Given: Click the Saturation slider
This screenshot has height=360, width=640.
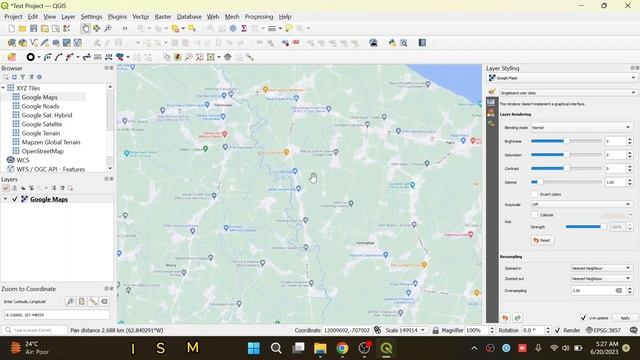Looking at the screenshot, I should click(x=566, y=155).
